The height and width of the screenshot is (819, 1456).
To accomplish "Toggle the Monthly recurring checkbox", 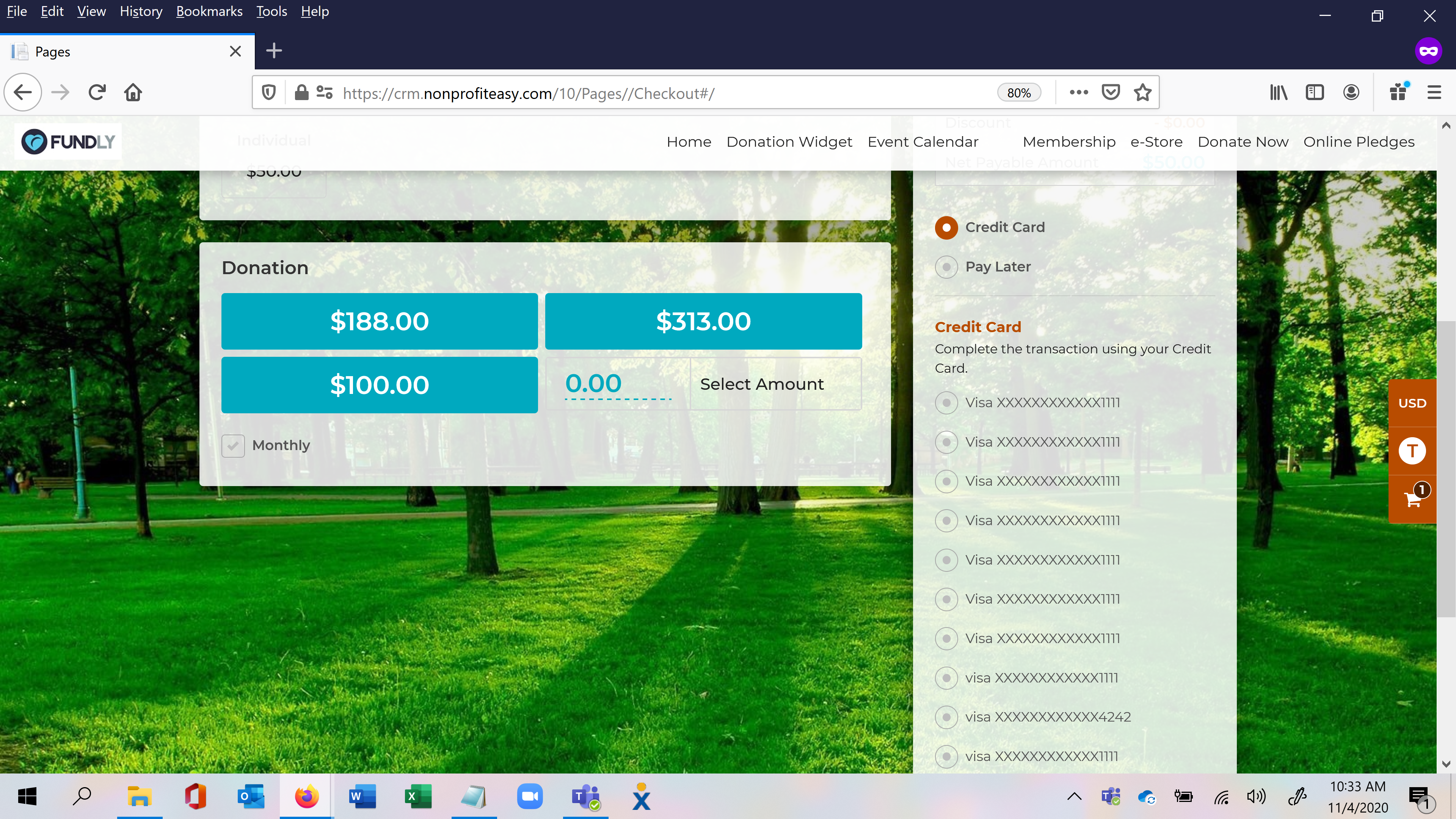I will coord(233,446).
